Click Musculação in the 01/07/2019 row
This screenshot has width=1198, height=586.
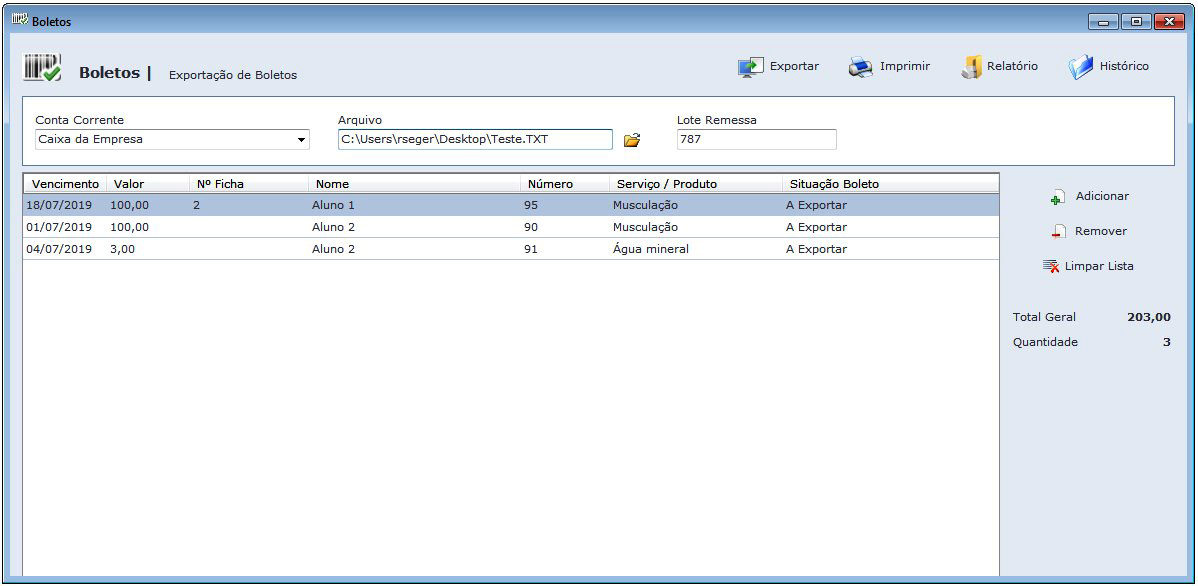point(645,227)
